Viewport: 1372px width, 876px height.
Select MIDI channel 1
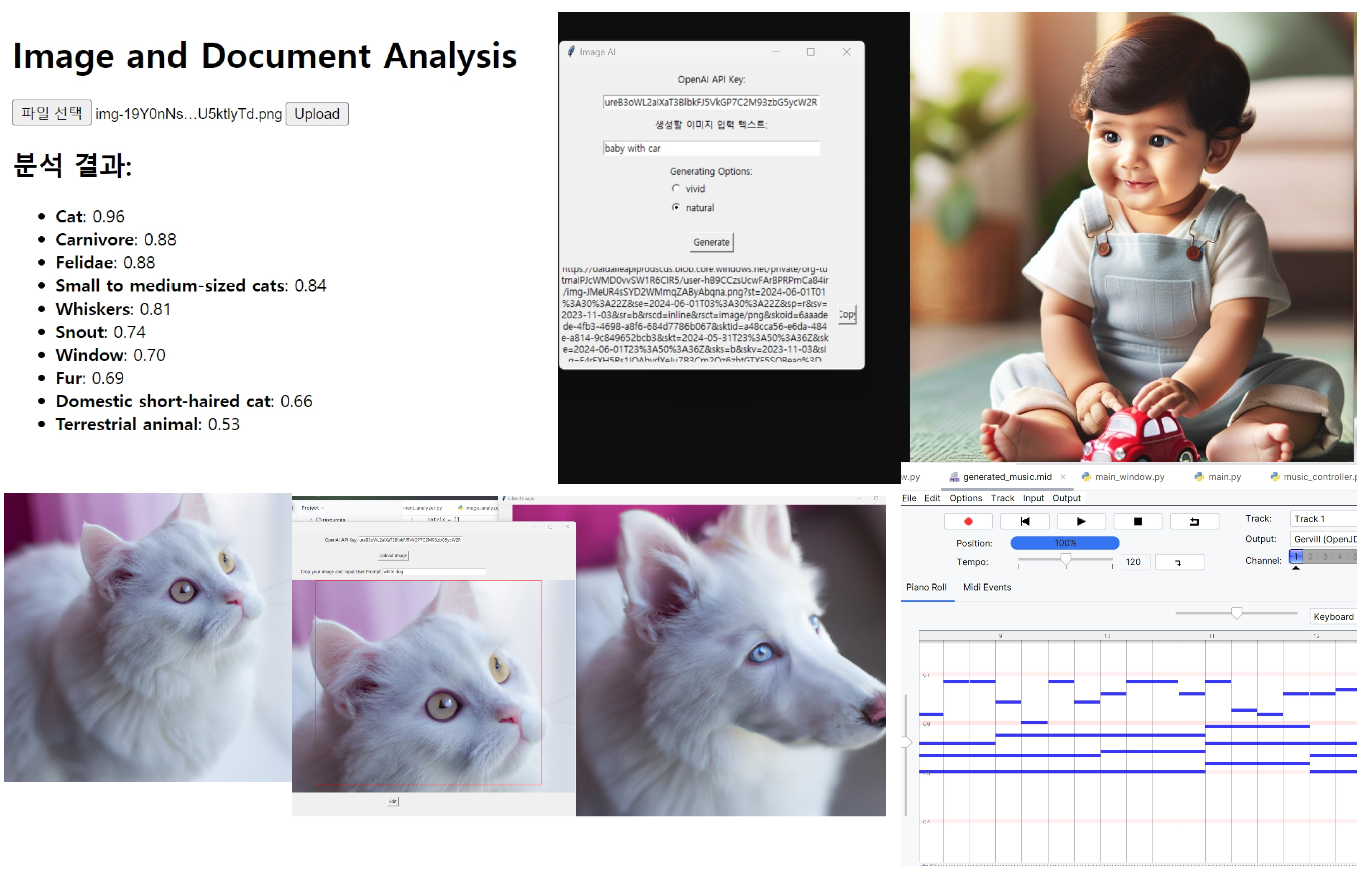pyautogui.click(x=1296, y=557)
